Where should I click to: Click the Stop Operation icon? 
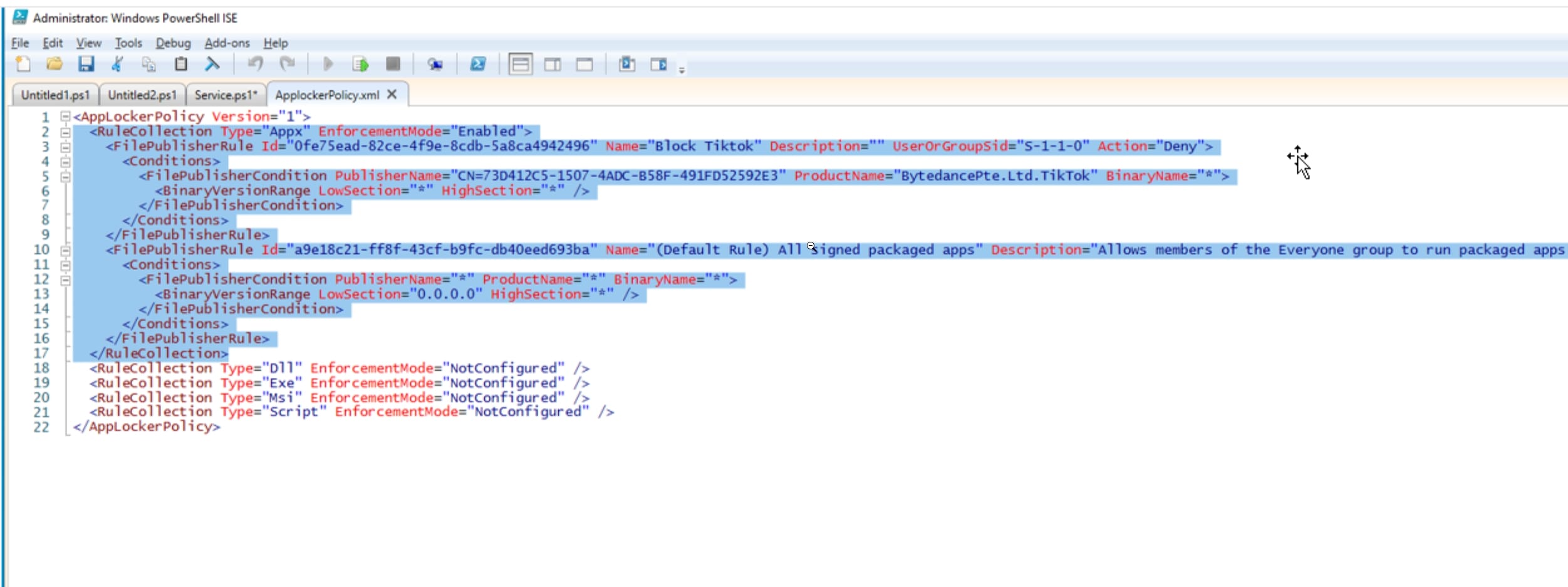393,64
